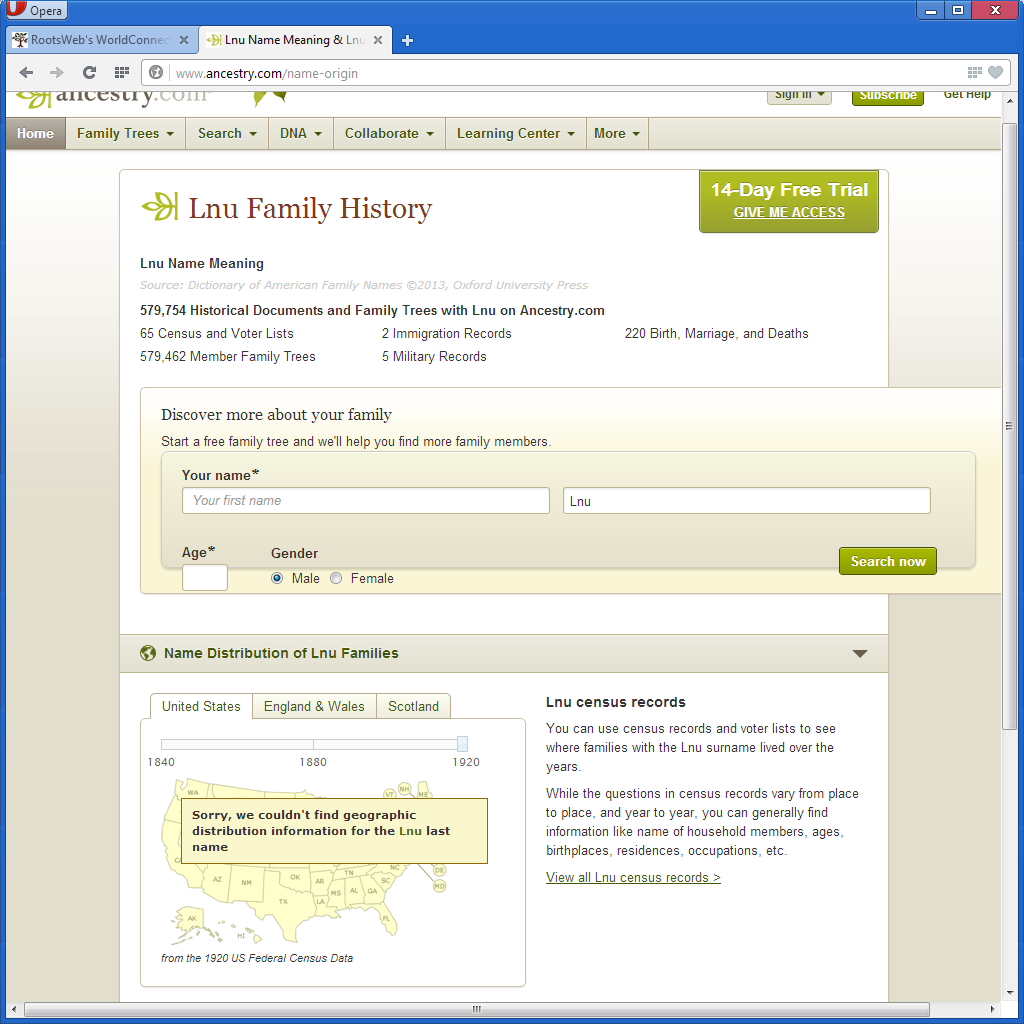Reload the current page
Image resolution: width=1024 pixels, height=1024 pixels.
tap(88, 72)
